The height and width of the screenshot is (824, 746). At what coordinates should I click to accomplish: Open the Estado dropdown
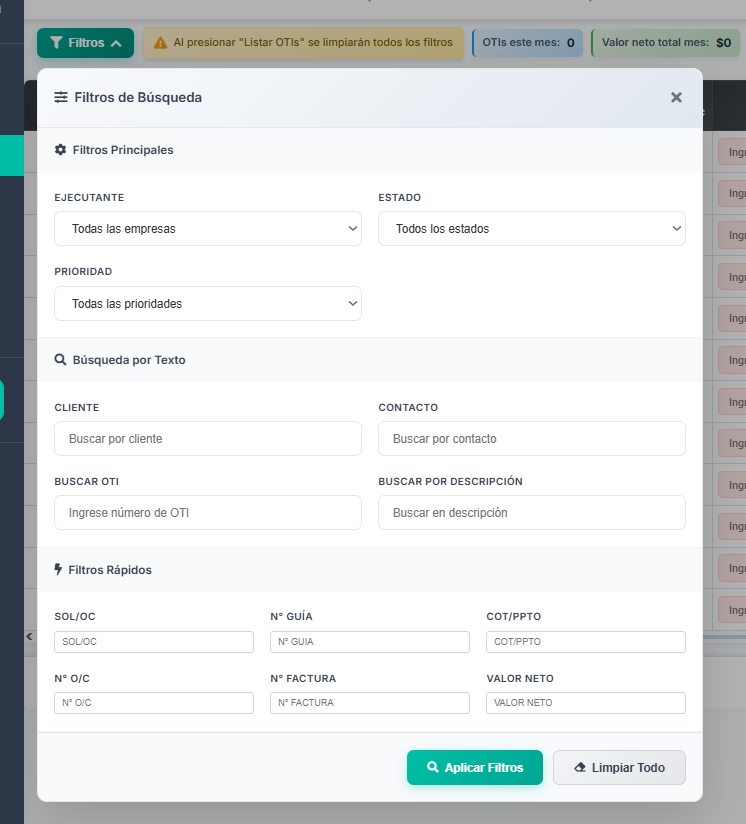tap(531, 229)
